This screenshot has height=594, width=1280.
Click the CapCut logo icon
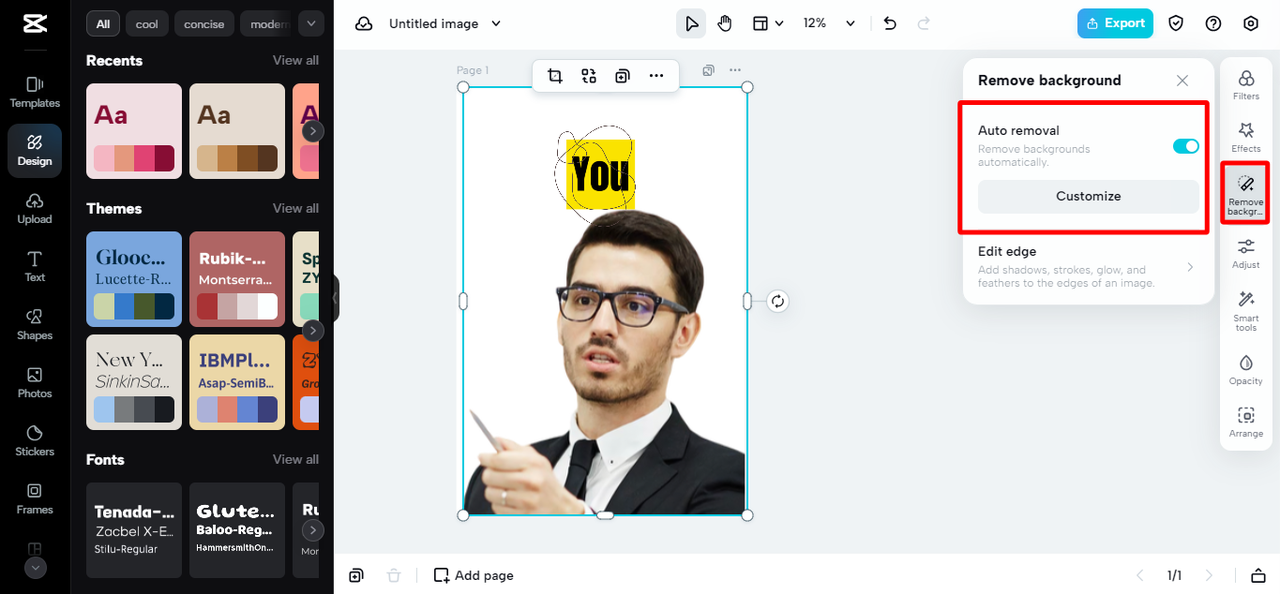tap(34, 24)
